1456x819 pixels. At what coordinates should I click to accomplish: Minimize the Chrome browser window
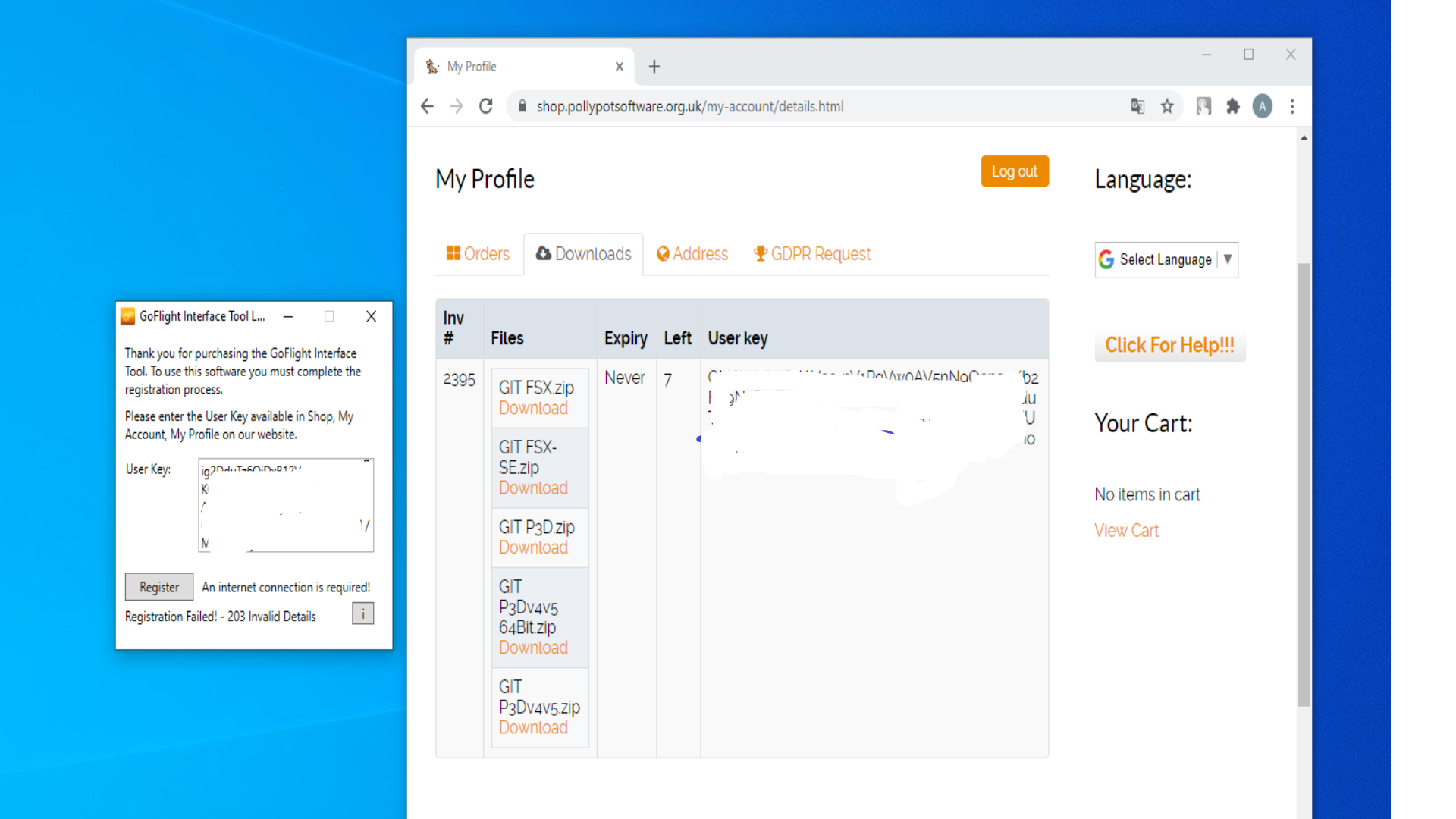[x=1207, y=55]
